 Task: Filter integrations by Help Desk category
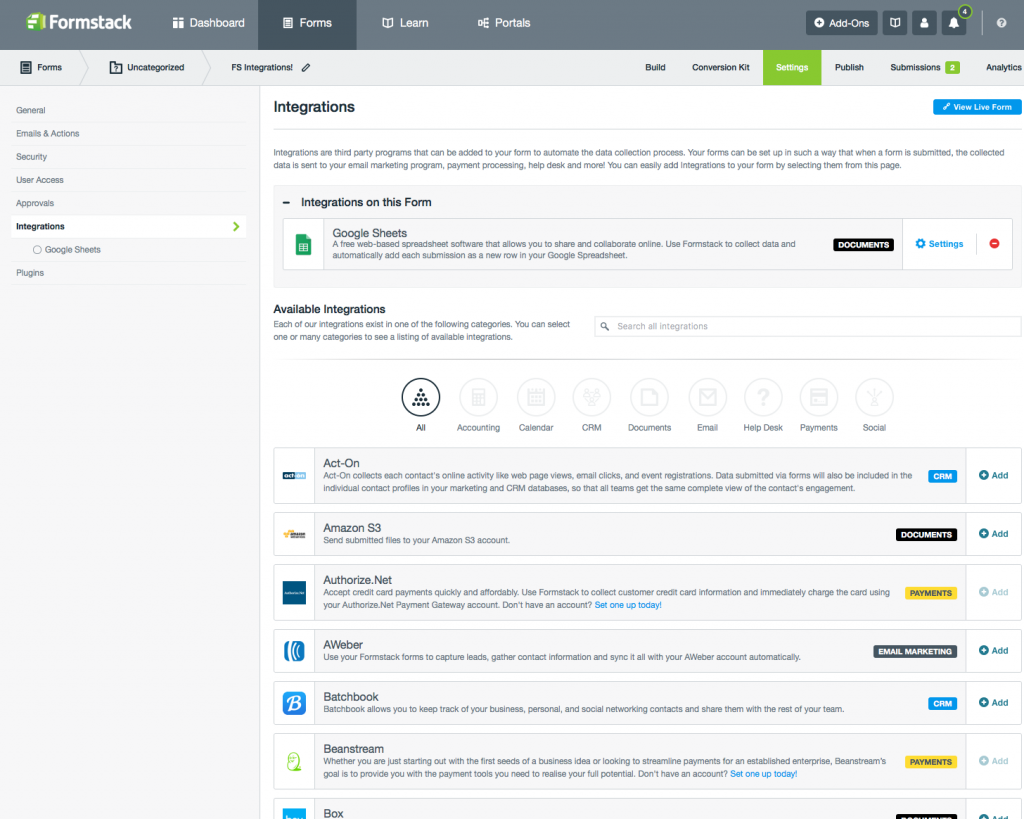tap(763, 397)
